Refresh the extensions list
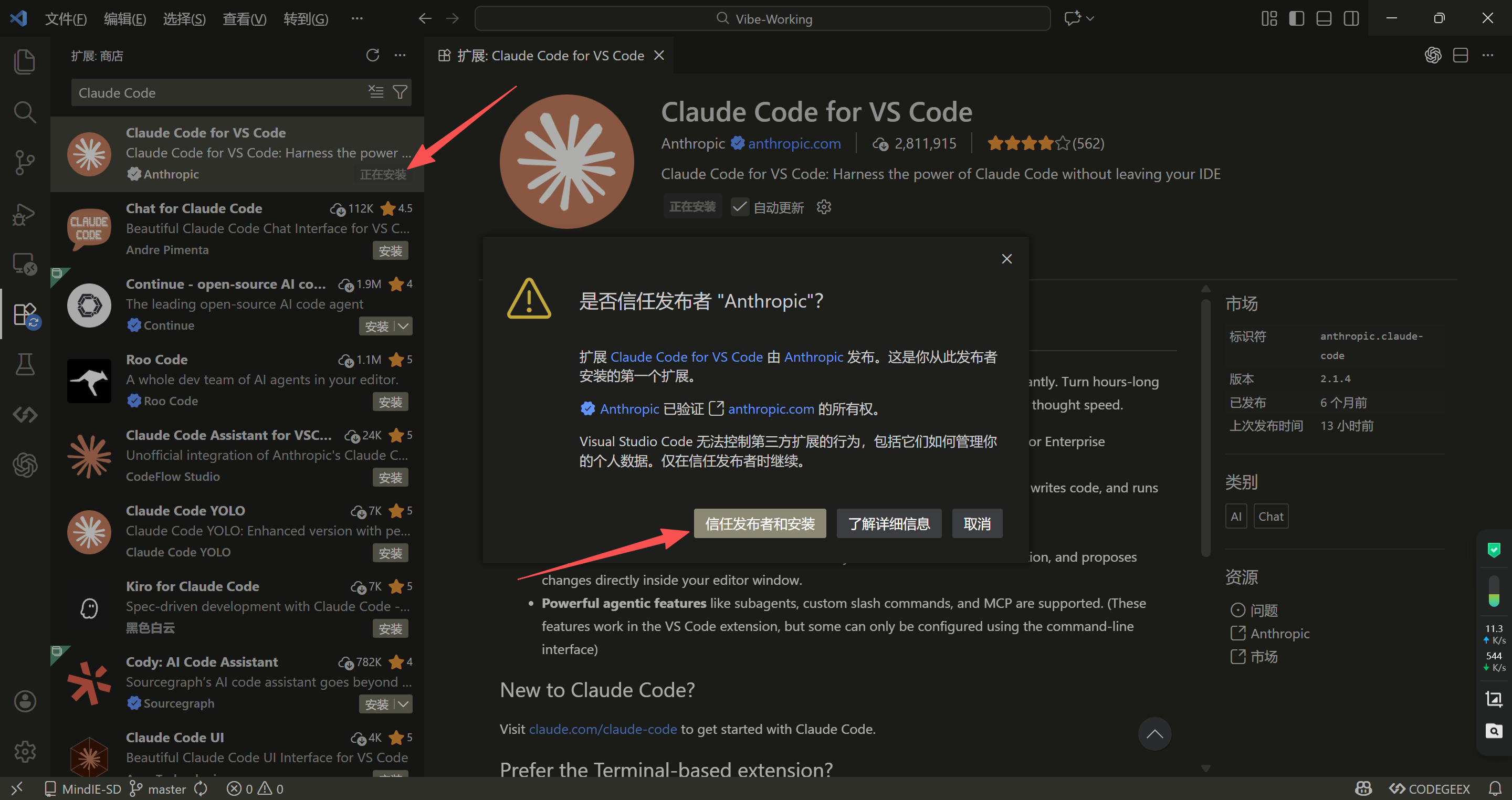 (373, 55)
